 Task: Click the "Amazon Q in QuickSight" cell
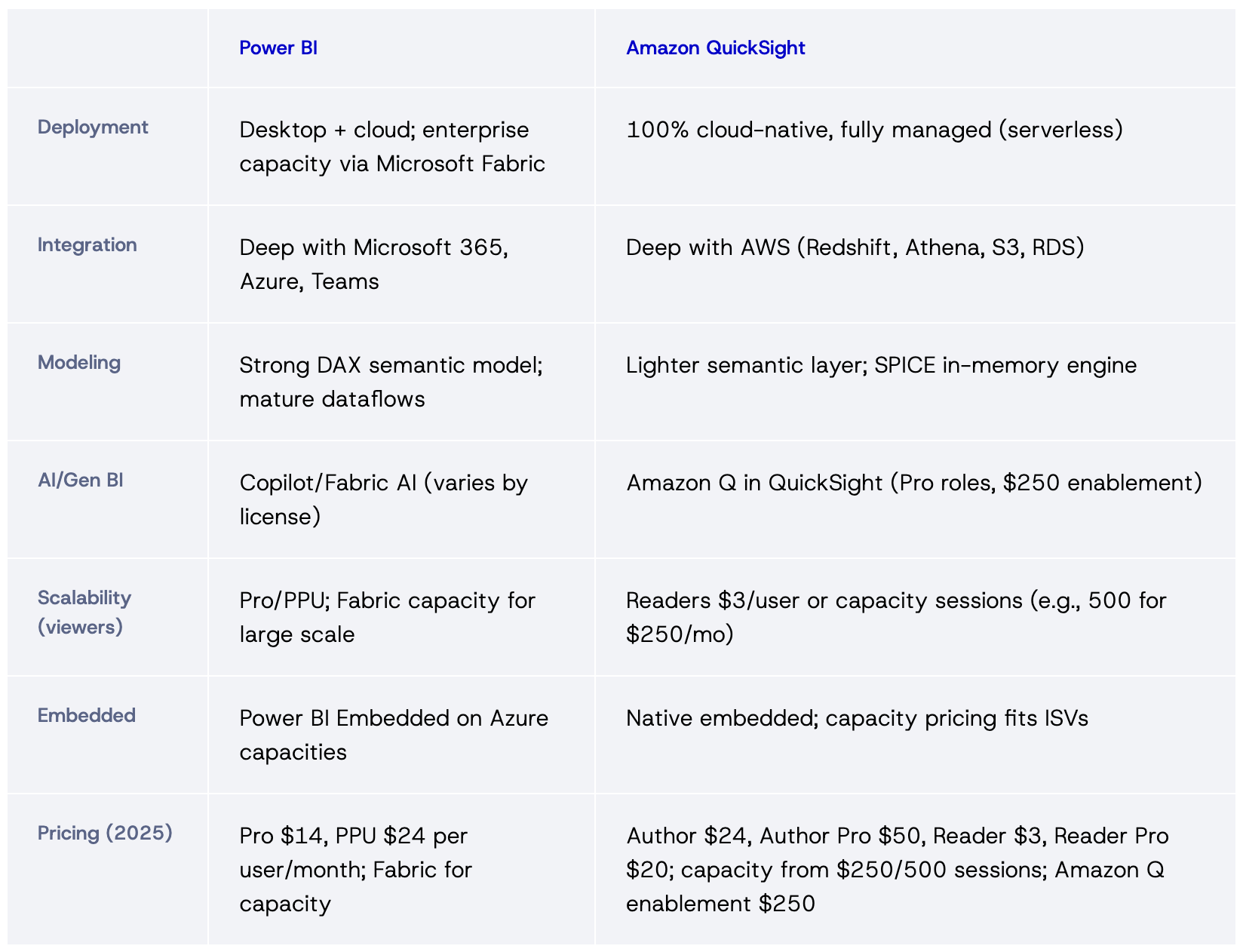pos(913,483)
